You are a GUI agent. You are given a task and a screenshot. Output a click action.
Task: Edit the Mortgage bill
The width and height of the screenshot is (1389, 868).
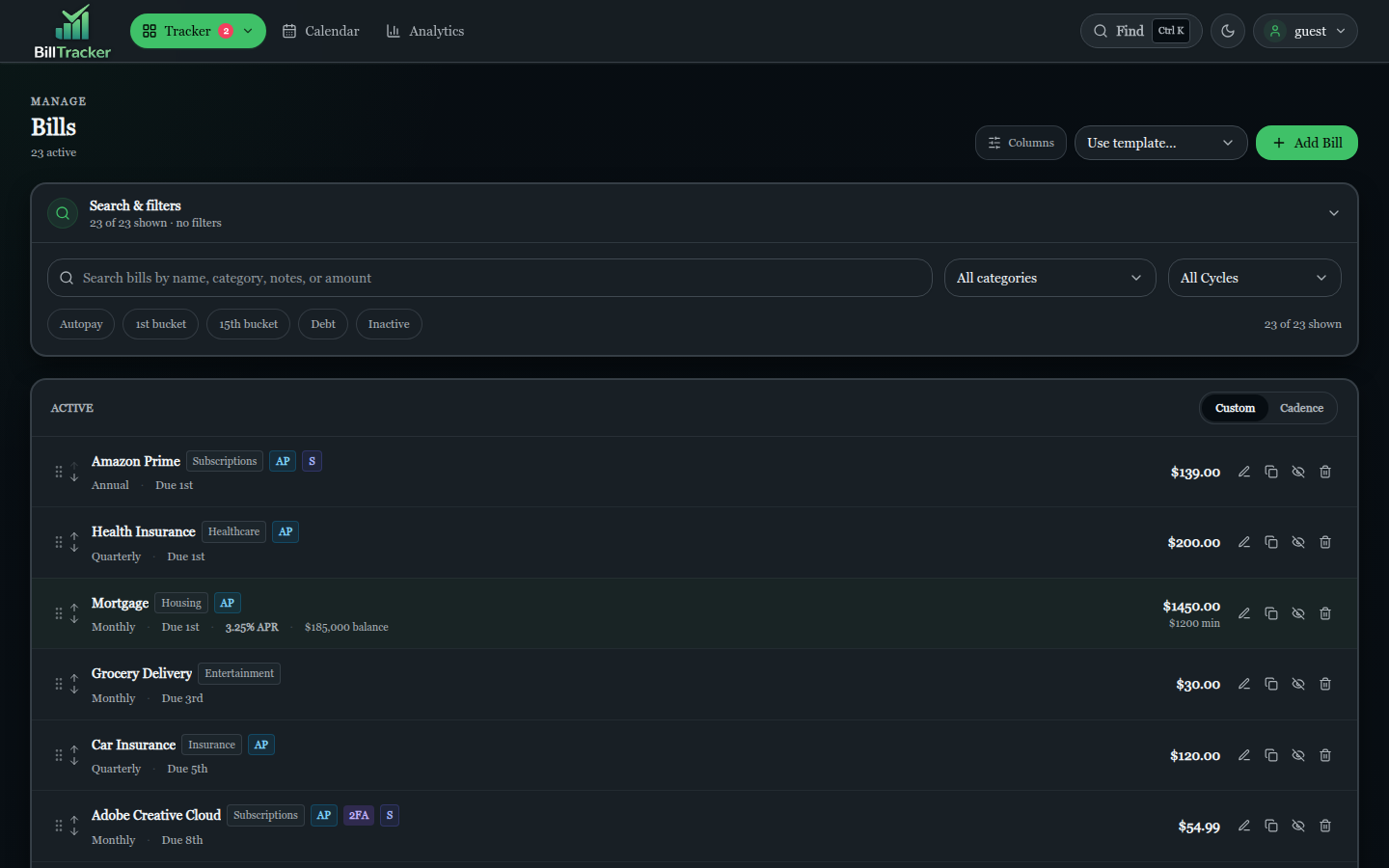[1244, 613]
